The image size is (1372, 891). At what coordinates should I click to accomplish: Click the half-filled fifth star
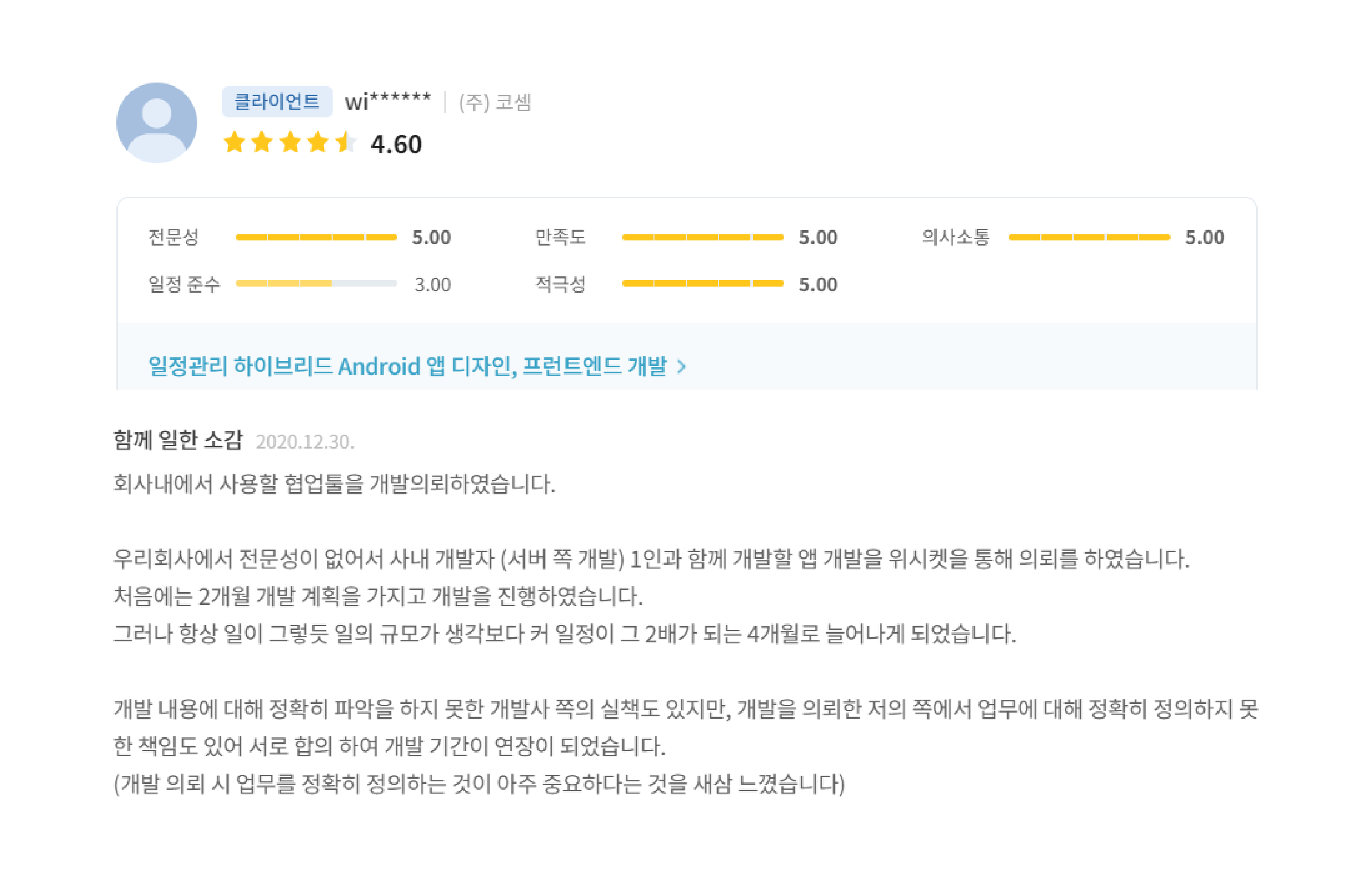[x=346, y=142]
